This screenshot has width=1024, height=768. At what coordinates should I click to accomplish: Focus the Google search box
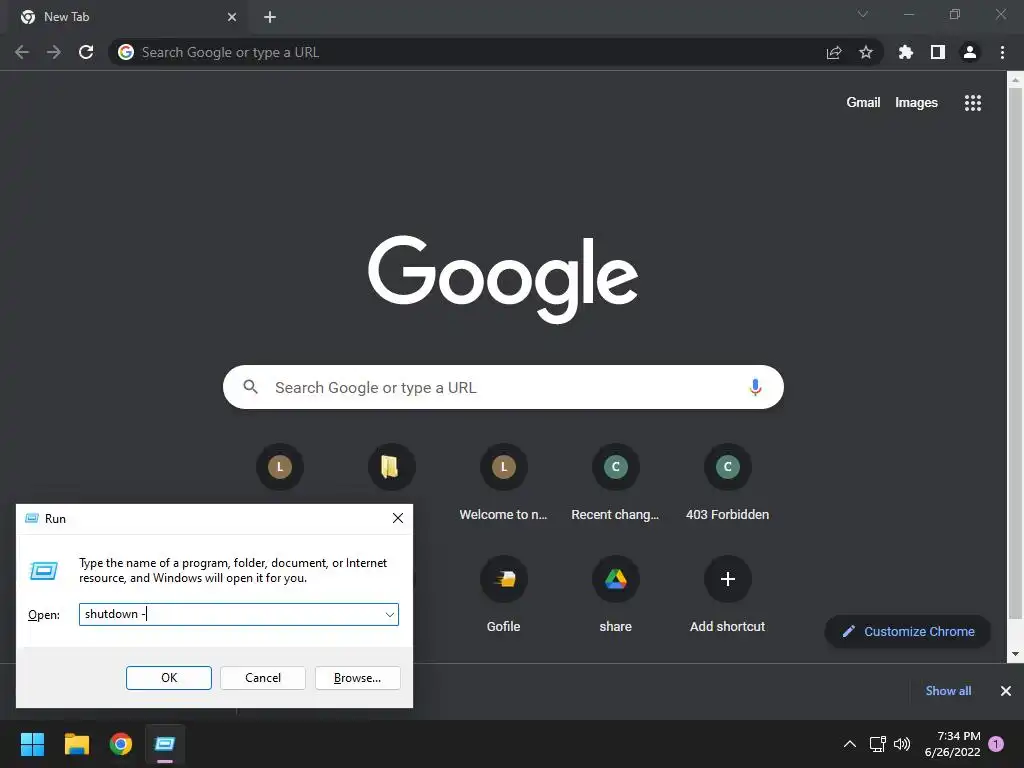pos(503,387)
